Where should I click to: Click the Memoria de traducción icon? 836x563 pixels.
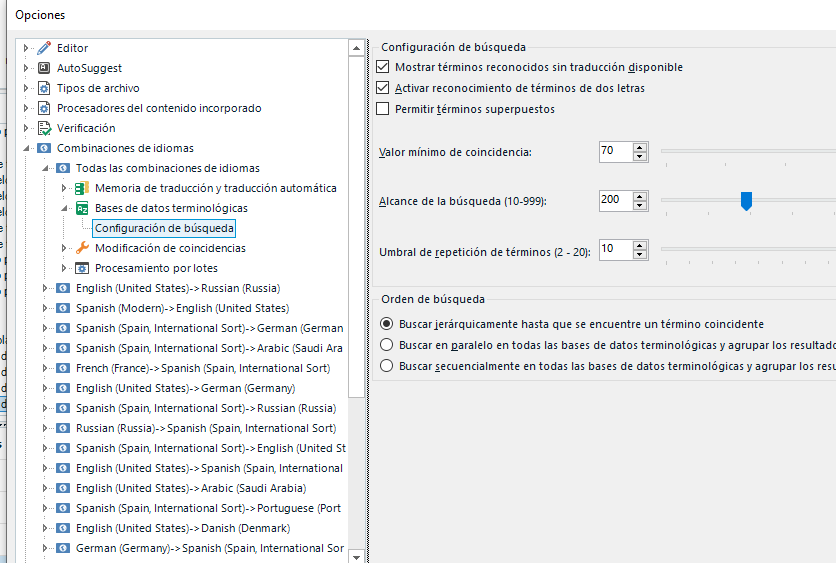coord(82,188)
